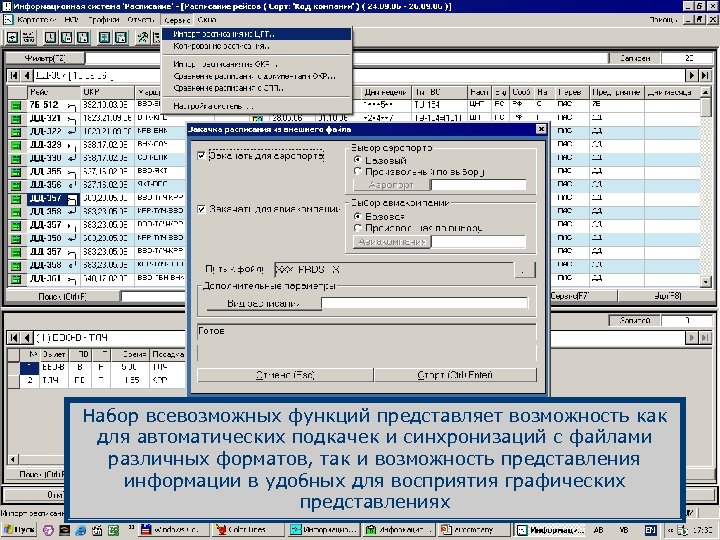Select 'Базовая' airline radio button
This screenshot has height=540, width=720.
point(357,216)
